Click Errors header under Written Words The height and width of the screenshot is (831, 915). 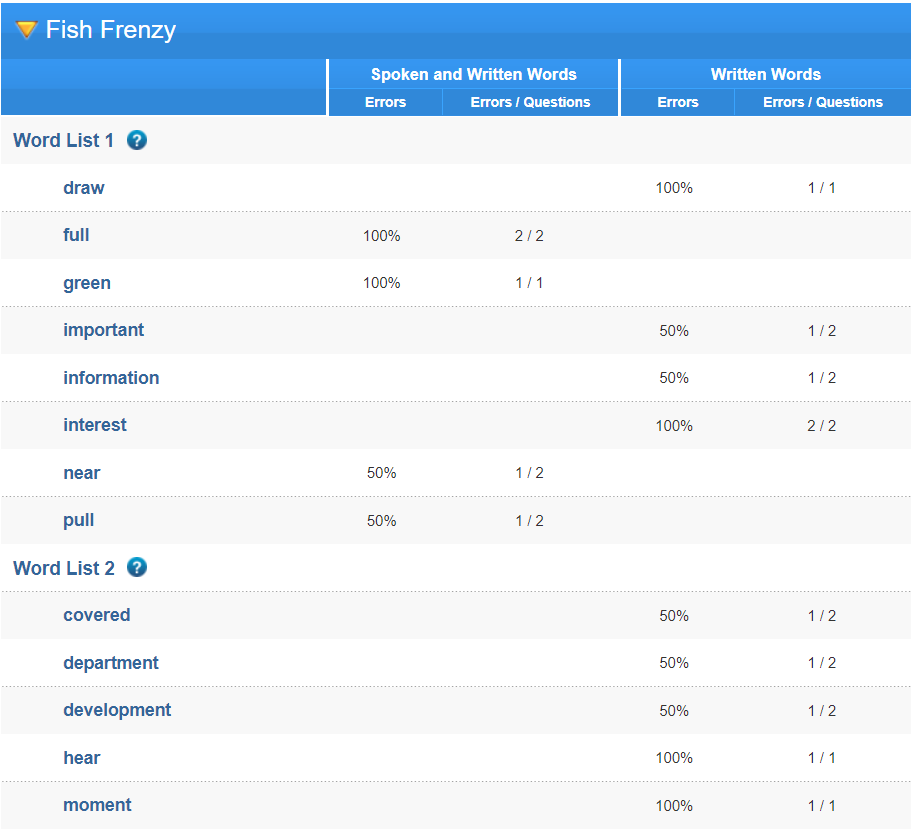(x=678, y=102)
